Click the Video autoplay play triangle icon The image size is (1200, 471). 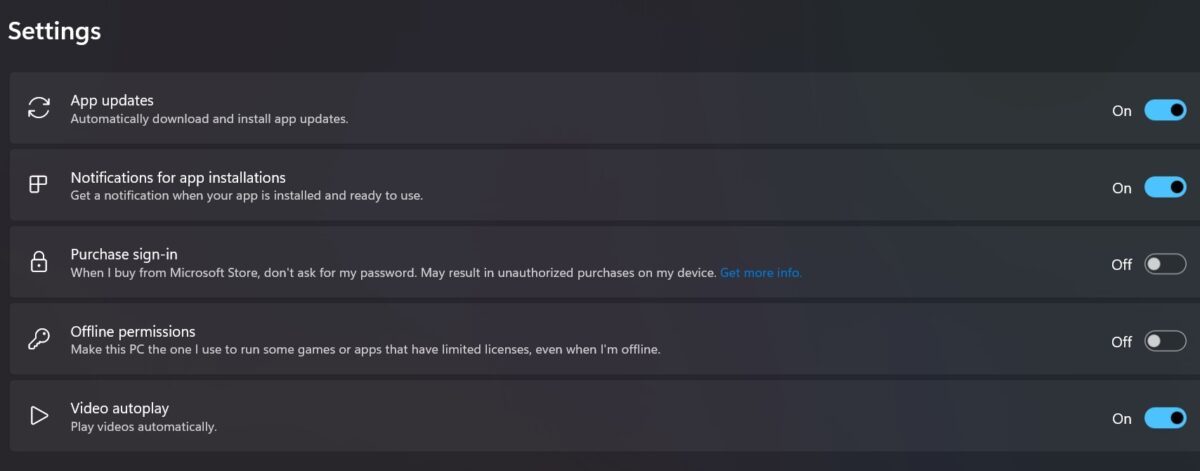[38, 416]
